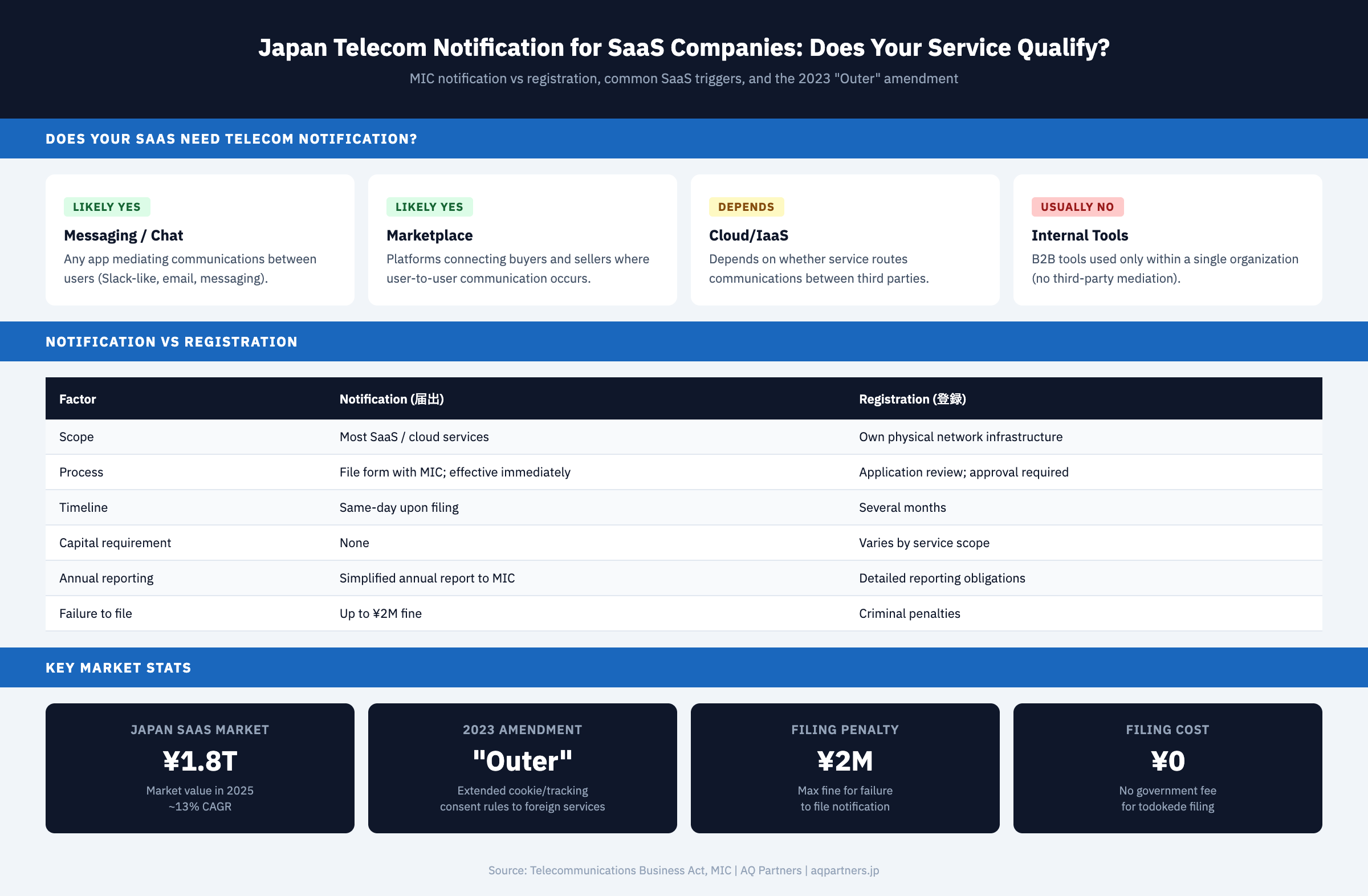Screen dimensions: 1368x896
Task: Select the Cloud/IaaS card description
Action: [819, 268]
